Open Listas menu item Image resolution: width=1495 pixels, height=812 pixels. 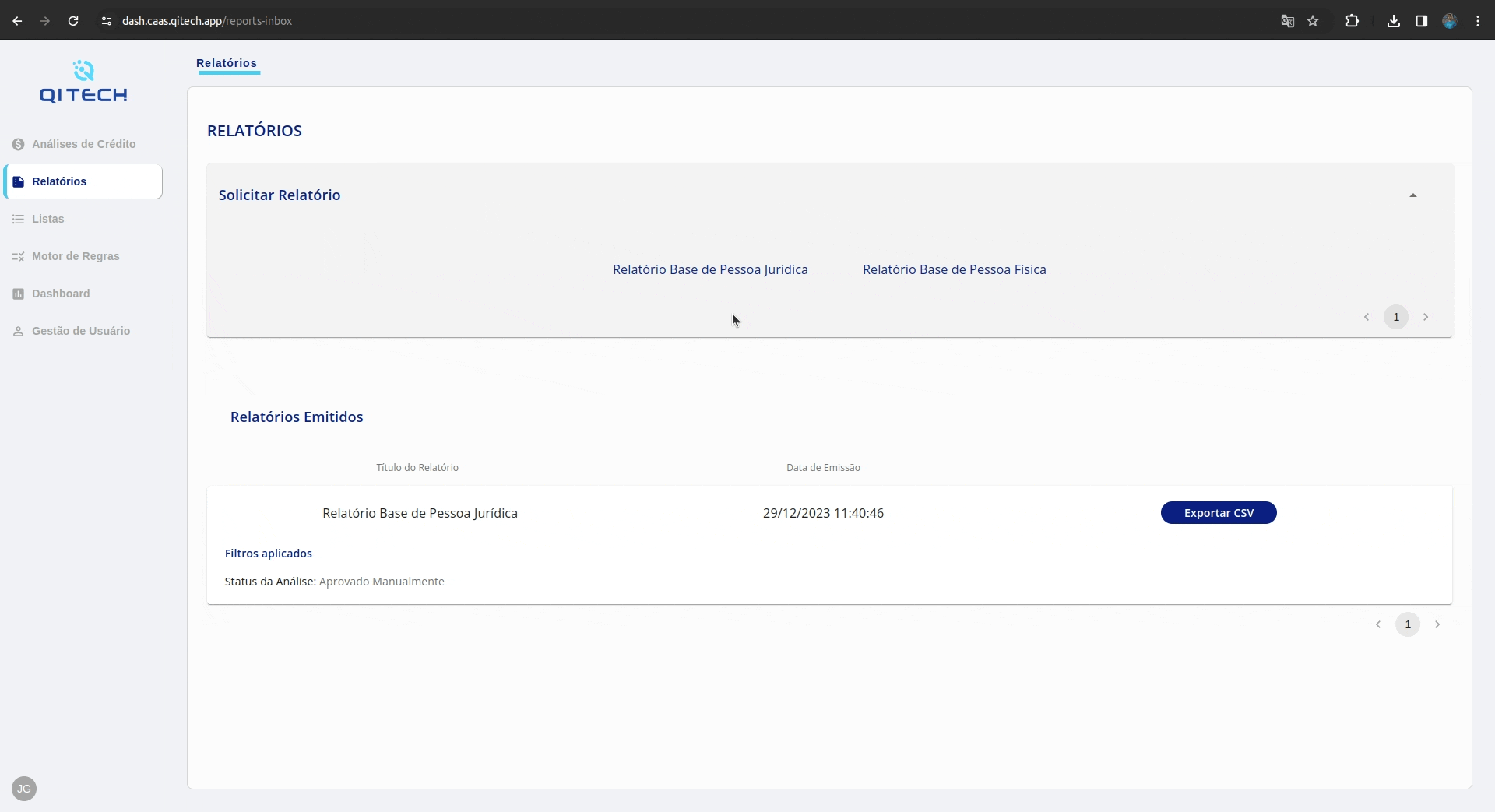83,219
